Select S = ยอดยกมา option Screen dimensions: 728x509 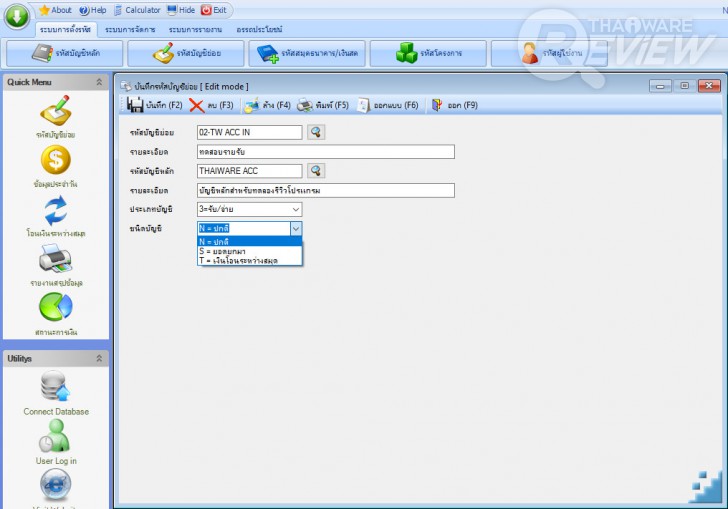click(x=249, y=251)
